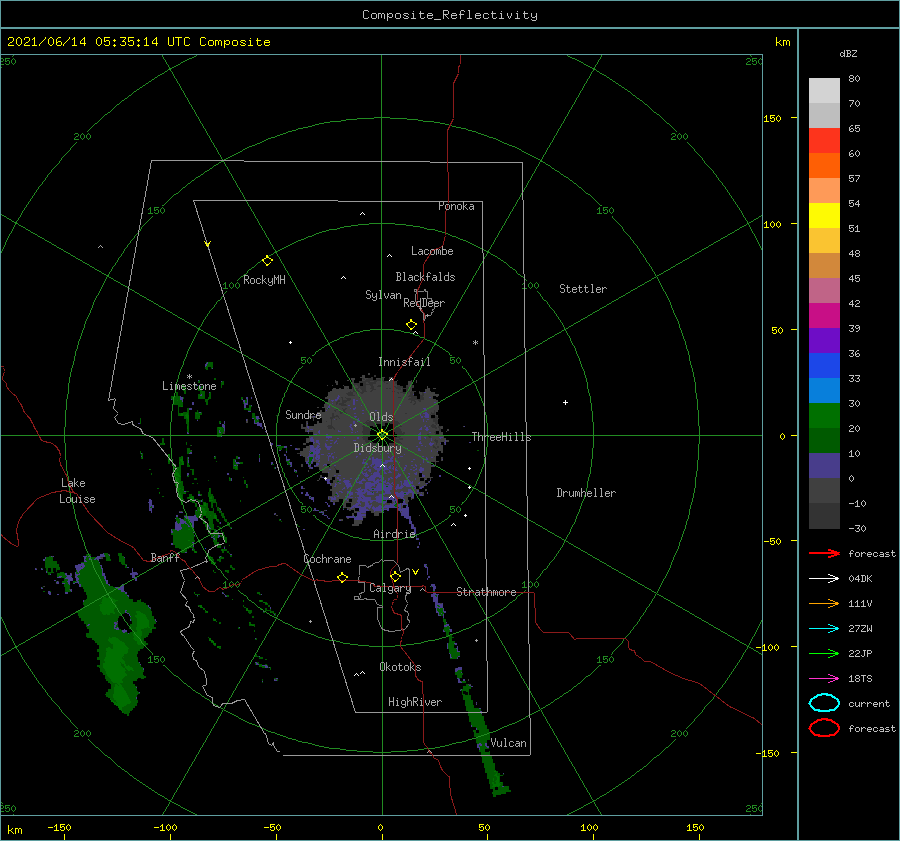Click the bright yellow 54-51 dBZ swatch
The height and width of the screenshot is (841, 900).
click(824, 216)
